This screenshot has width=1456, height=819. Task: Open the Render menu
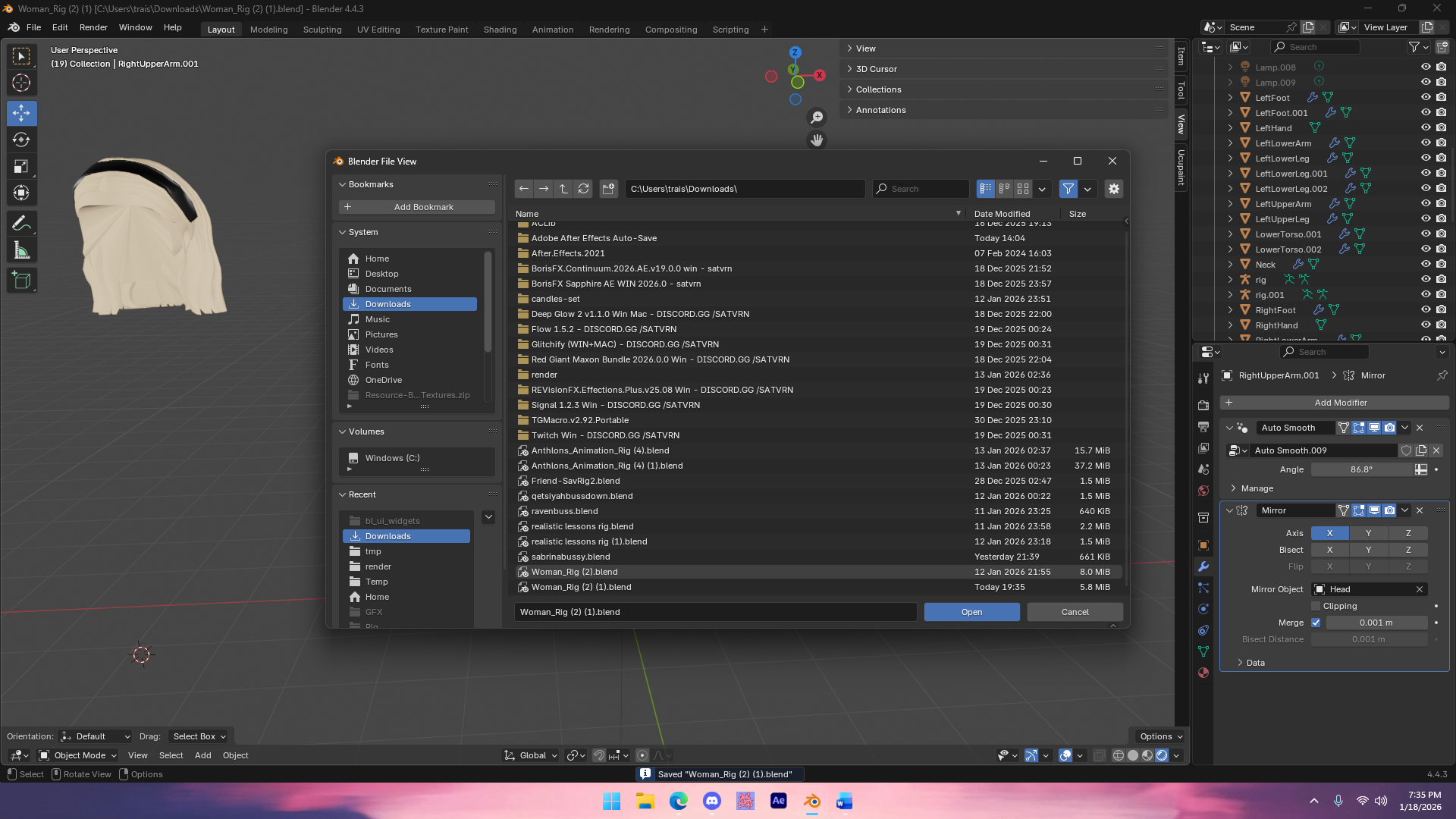pyautogui.click(x=93, y=27)
